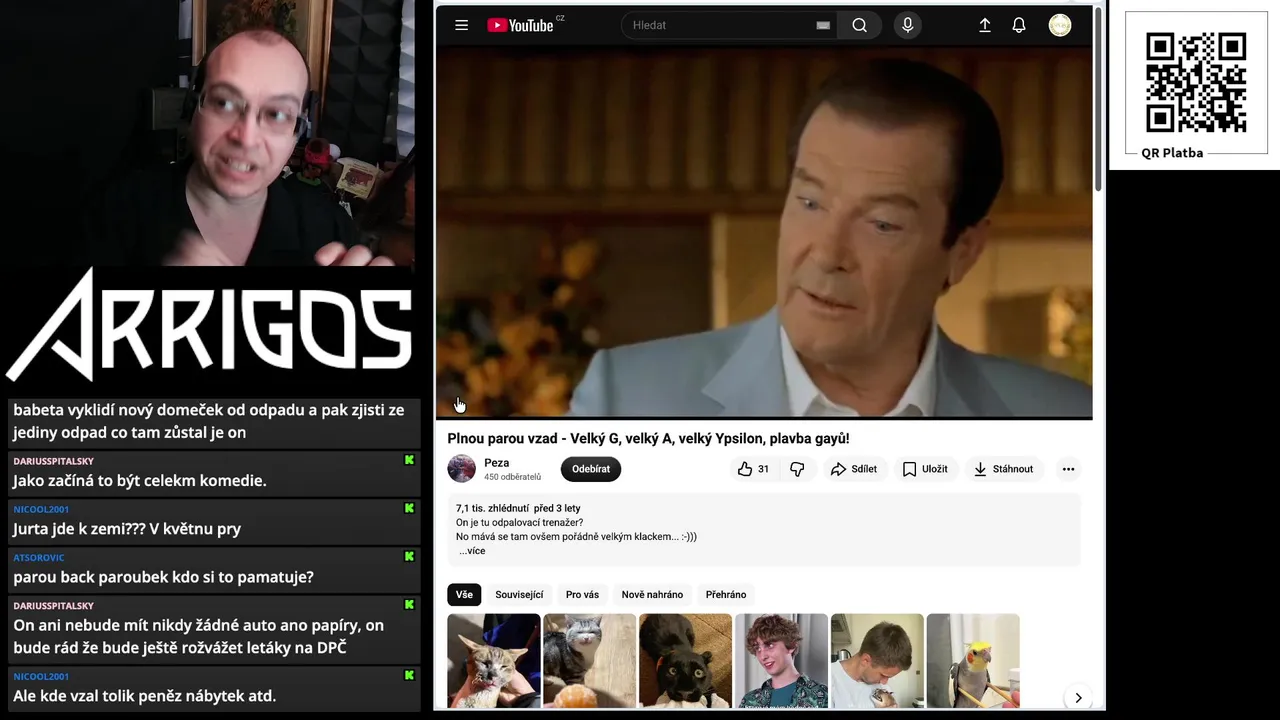Image resolution: width=1280 pixels, height=720 pixels.
Task: Open the three-dot more actions menu
Action: [x=1068, y=469]
